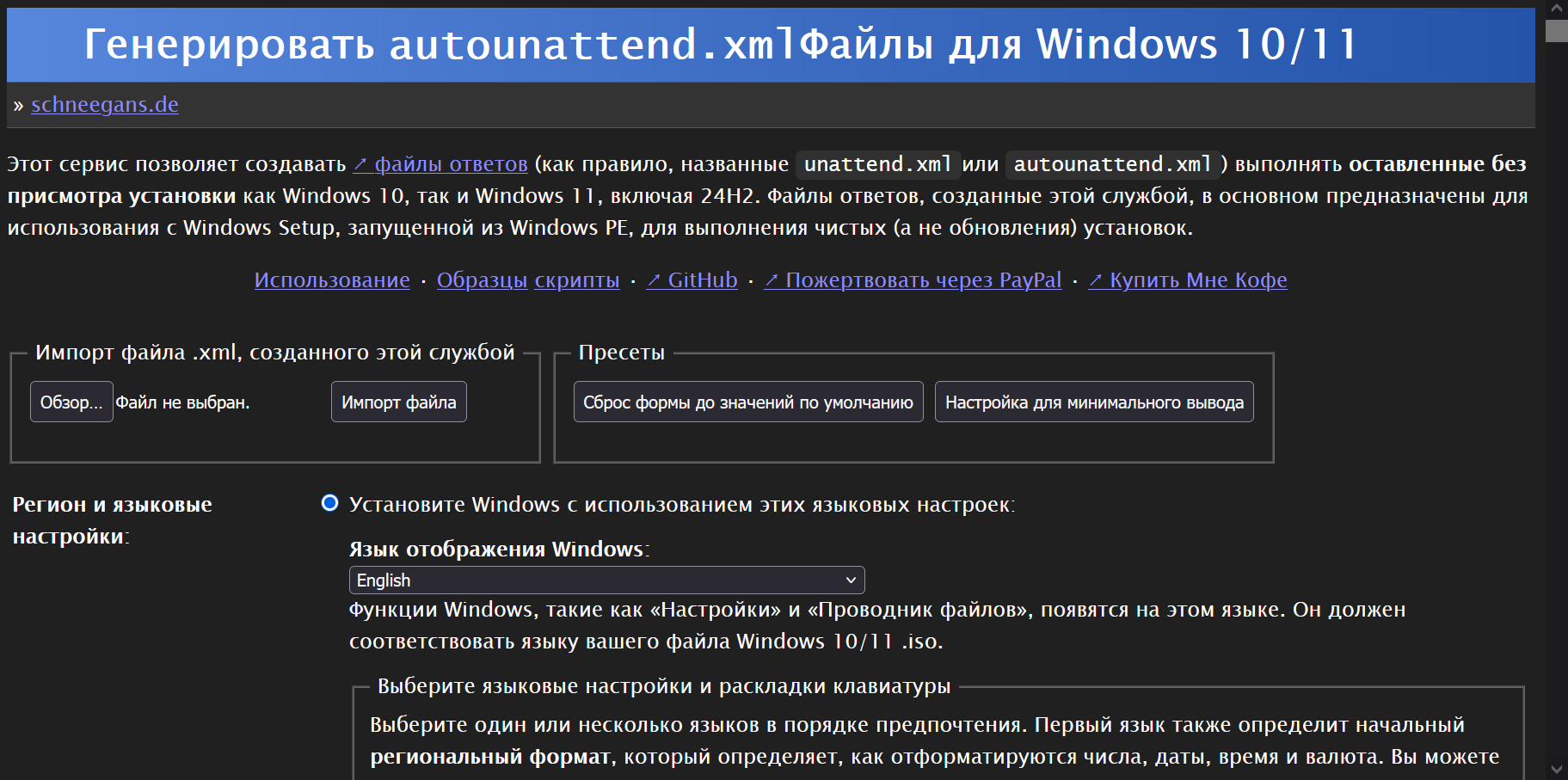Click 'Сброс формы до значений по умолчанию'
The height and width of the screenshot is (780, 1568).
(748, 402)
